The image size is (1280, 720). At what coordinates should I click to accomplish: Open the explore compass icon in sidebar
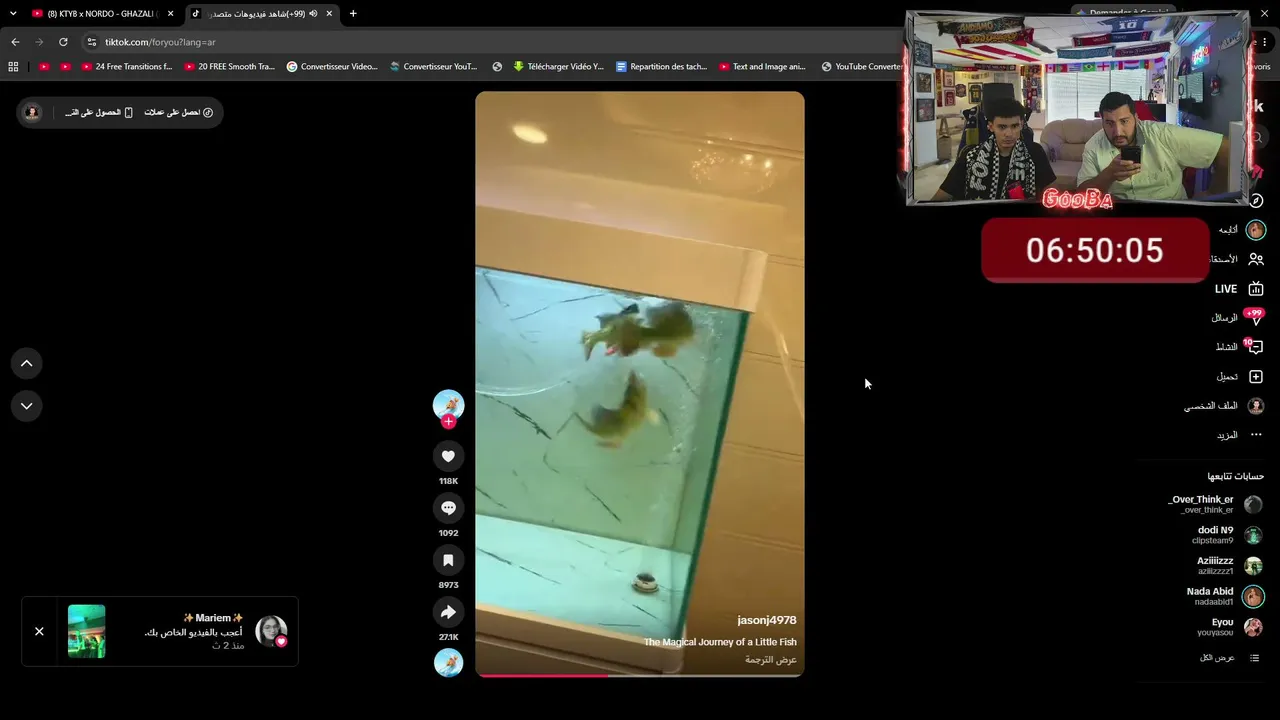[x=1256, y=201]
